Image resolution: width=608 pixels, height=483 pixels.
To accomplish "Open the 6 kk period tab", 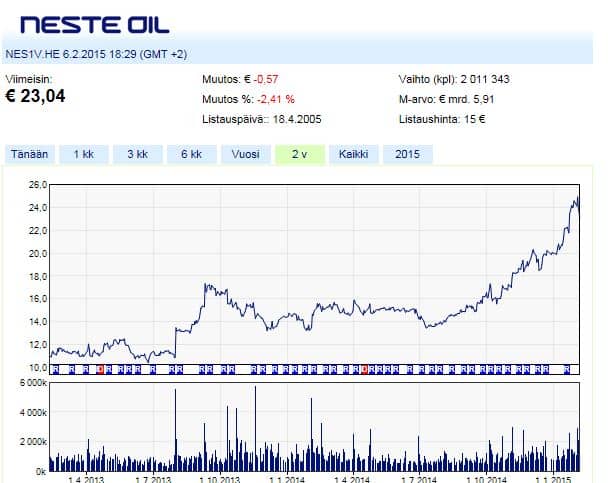I will (191, 154).
